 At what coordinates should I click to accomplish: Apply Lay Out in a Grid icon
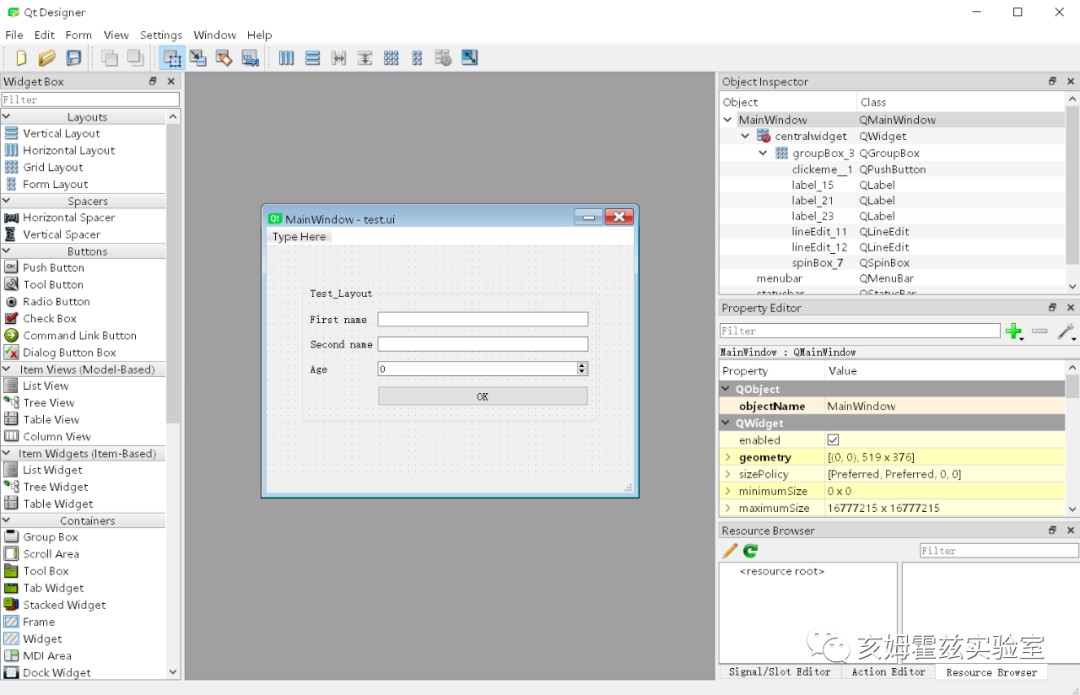391,58
